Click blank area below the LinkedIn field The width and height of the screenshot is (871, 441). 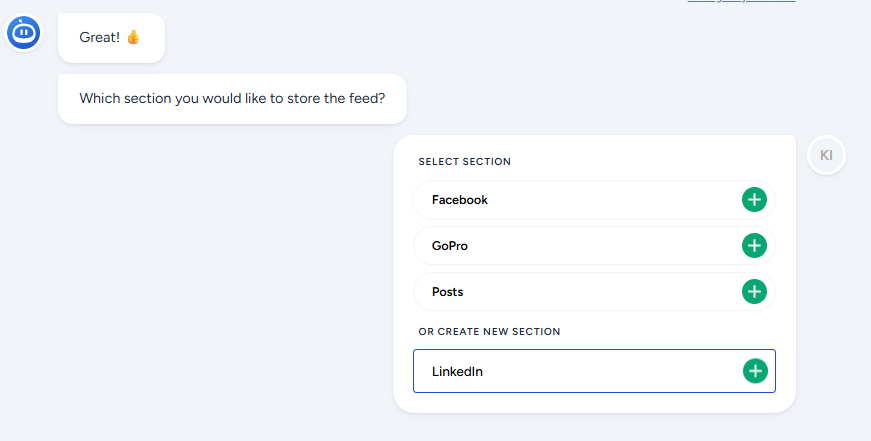pyautogui.click(x=594, y=402)
